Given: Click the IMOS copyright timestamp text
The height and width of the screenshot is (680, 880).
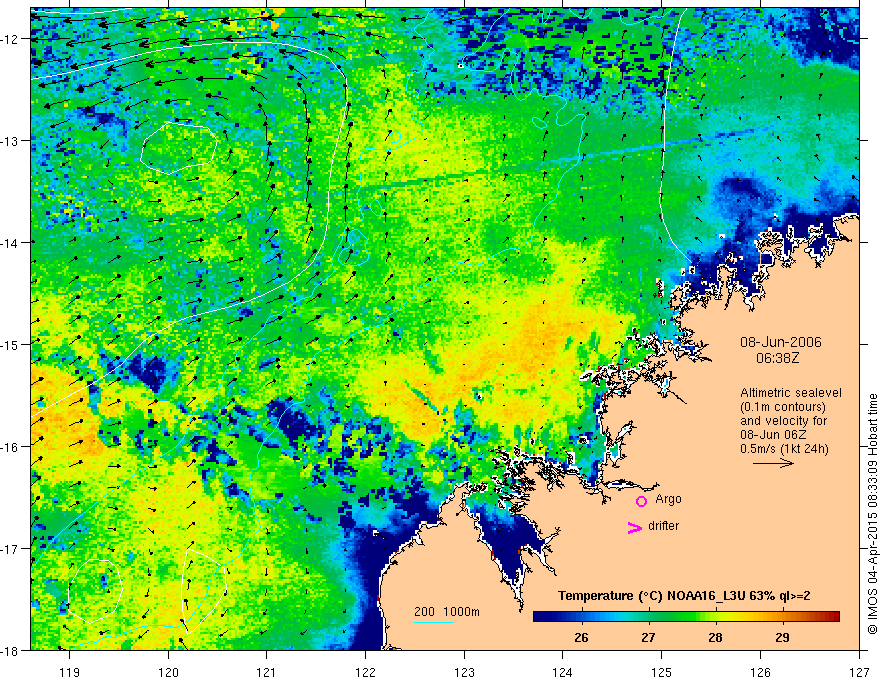Looking at the screenshot, I should tap(872, 514).
